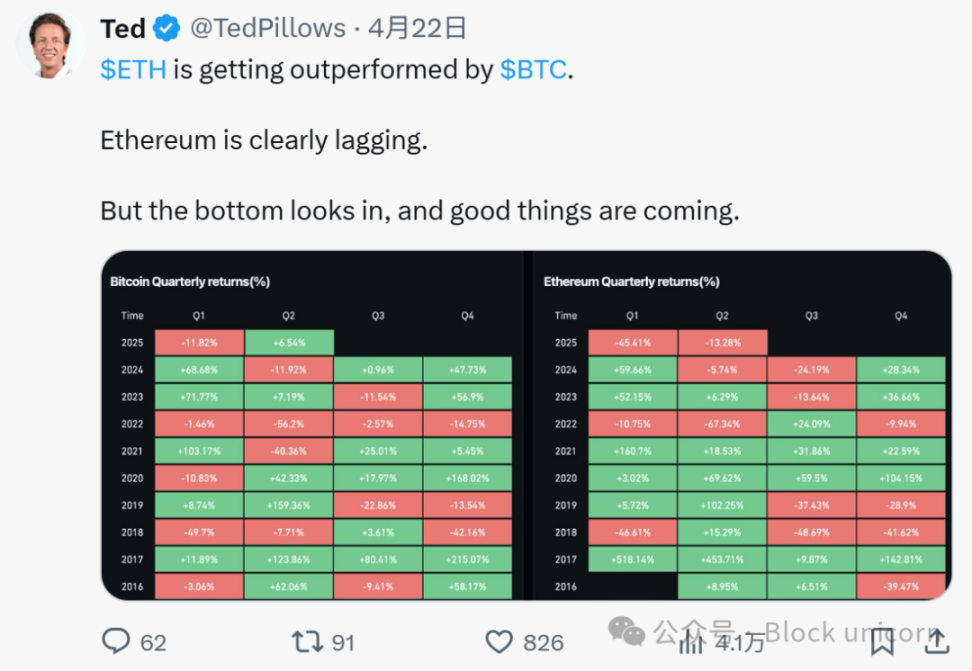Click the text 'Ethereum is clearly lagging.'
The width and height of the screenshot is (972, 671).
264,141
